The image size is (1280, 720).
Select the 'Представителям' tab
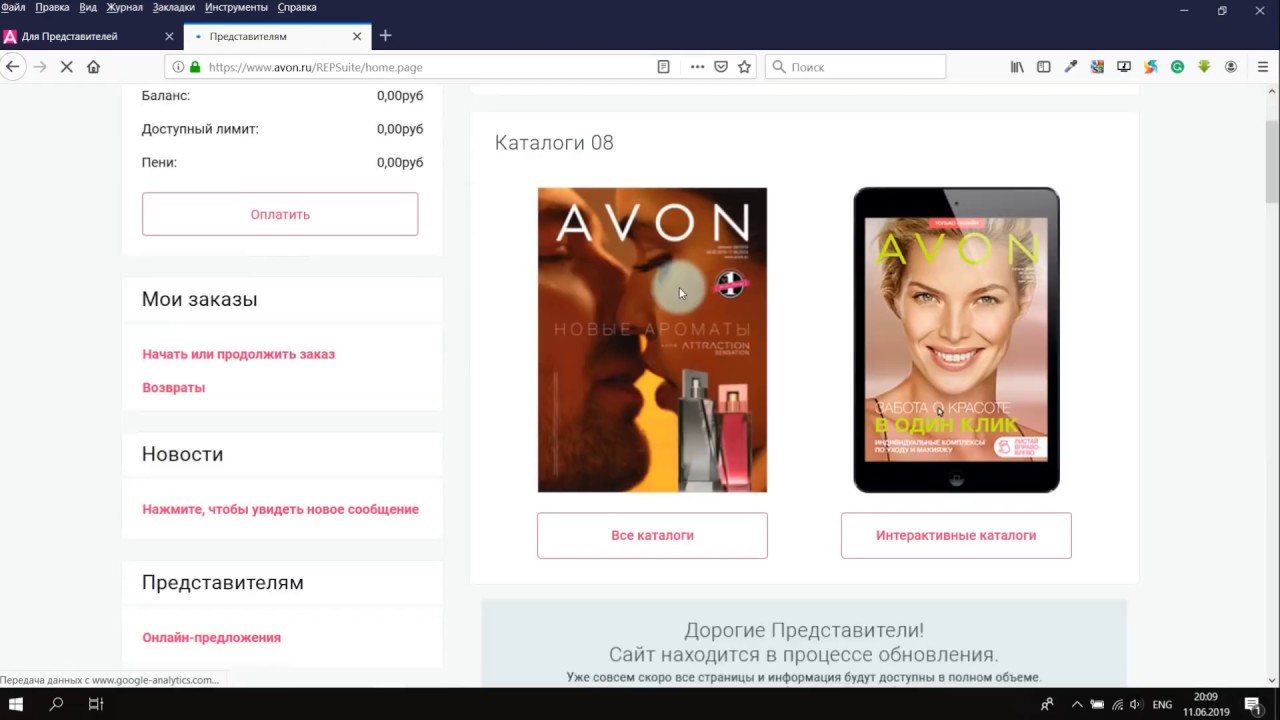(x=276, y=36)
